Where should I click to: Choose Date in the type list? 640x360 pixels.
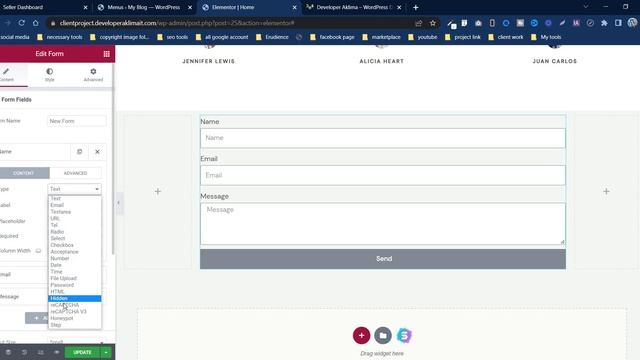pos(74,265)
